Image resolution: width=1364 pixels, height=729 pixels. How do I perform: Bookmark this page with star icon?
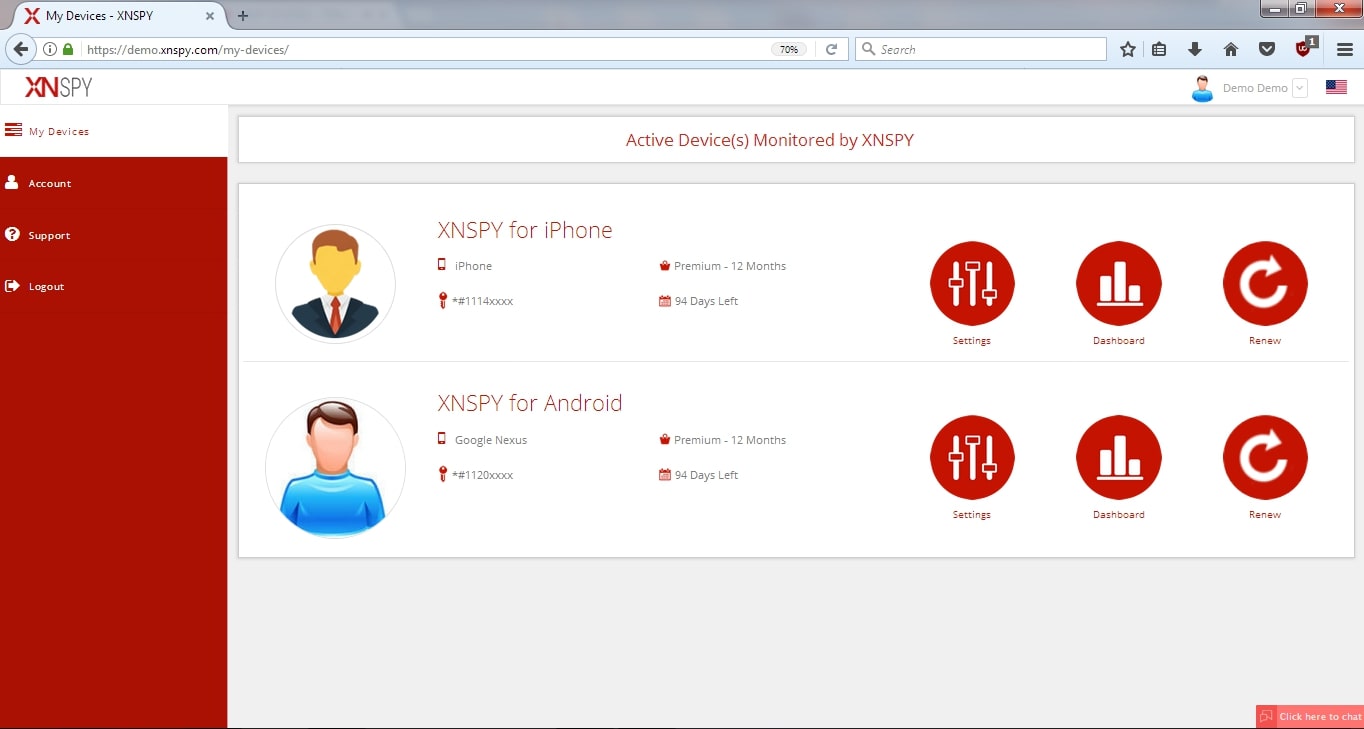tap(1128, 49)
